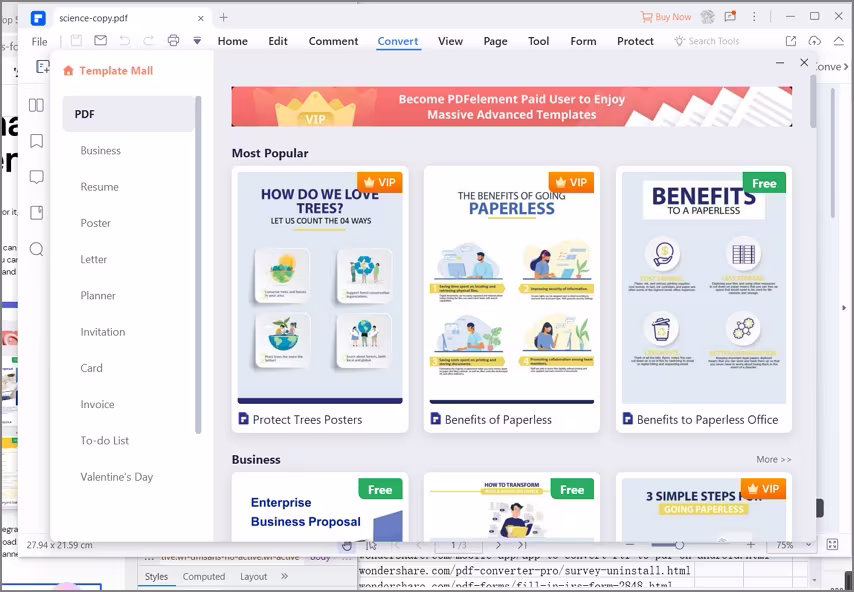Open the thumbnails panel icon in sidebar
Image resolution: width=854 pixels, height=592 pixels.
tap(36, 105)
